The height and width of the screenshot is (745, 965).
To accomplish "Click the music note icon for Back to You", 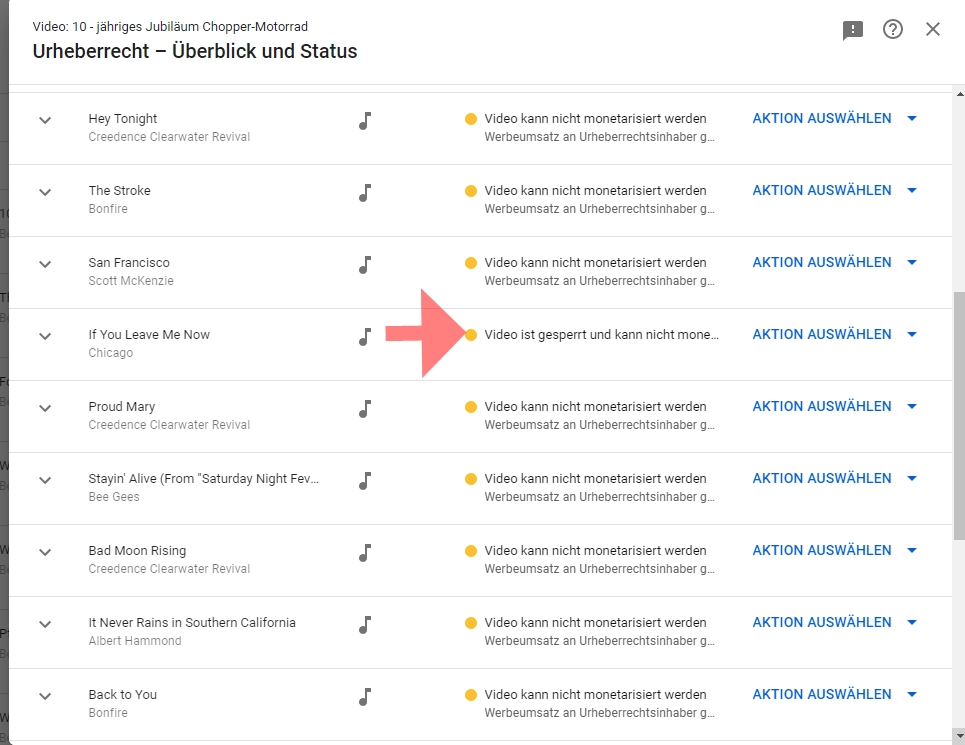I will (365, 696).
